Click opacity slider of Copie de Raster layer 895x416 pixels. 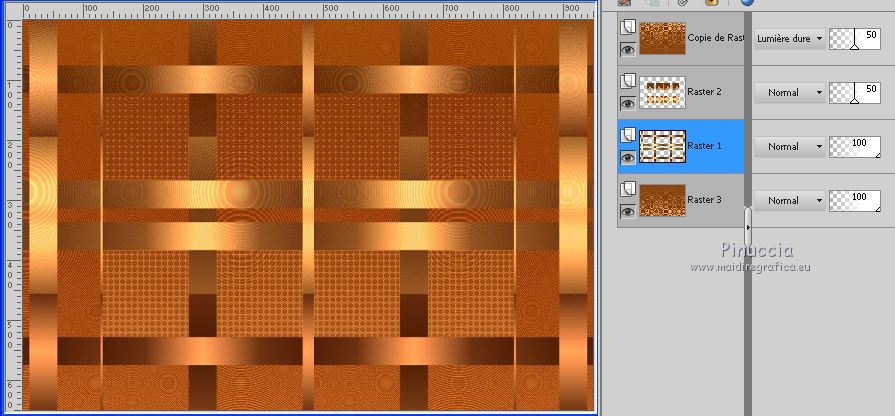pyautogui.click(x=854, y=39)
